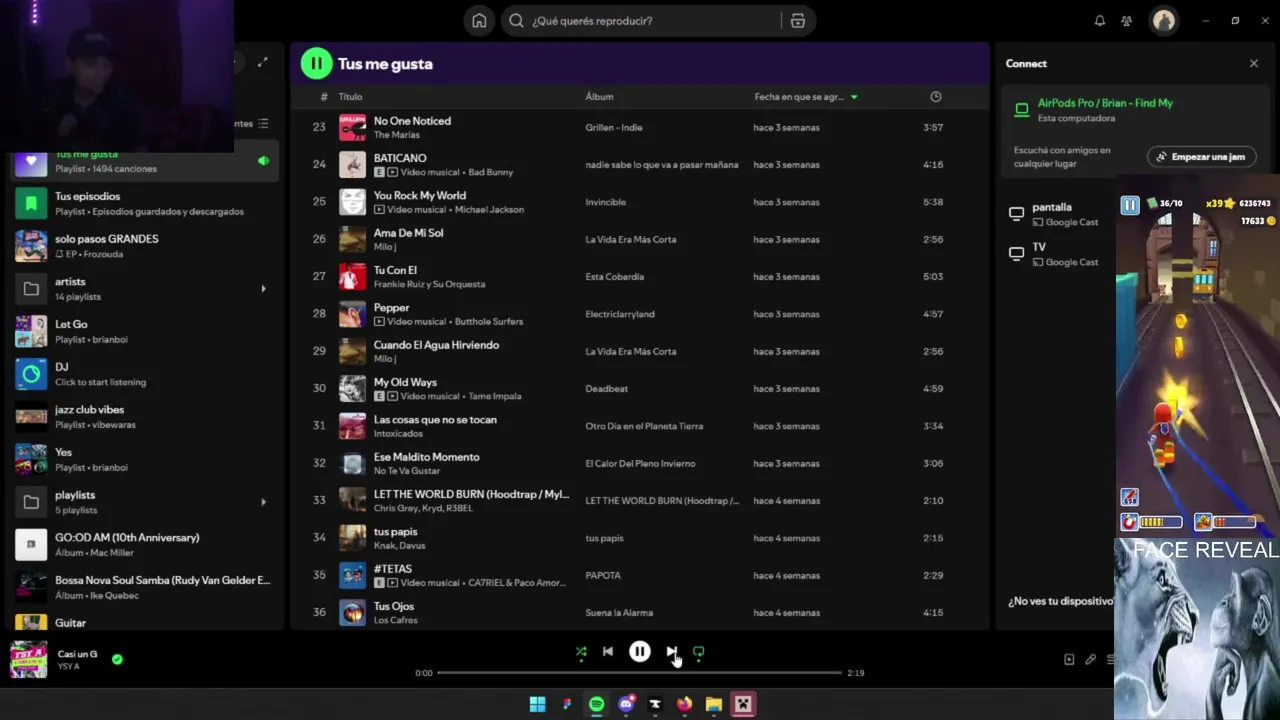1280x720 pixels.
Task: Toggle repeat mode
Action: [698, 652]
